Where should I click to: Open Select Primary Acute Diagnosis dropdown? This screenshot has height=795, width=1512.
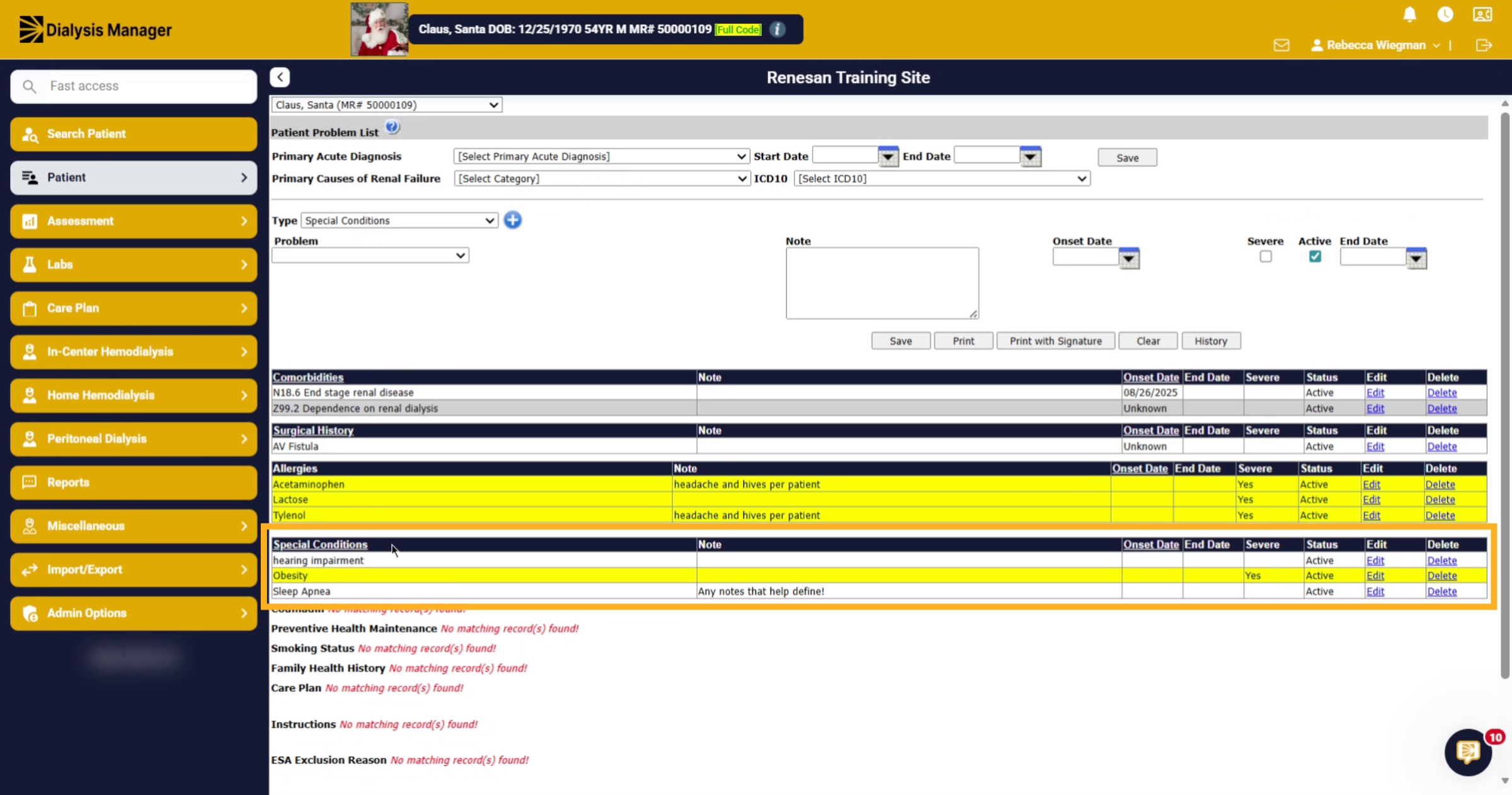click(601, 156)
